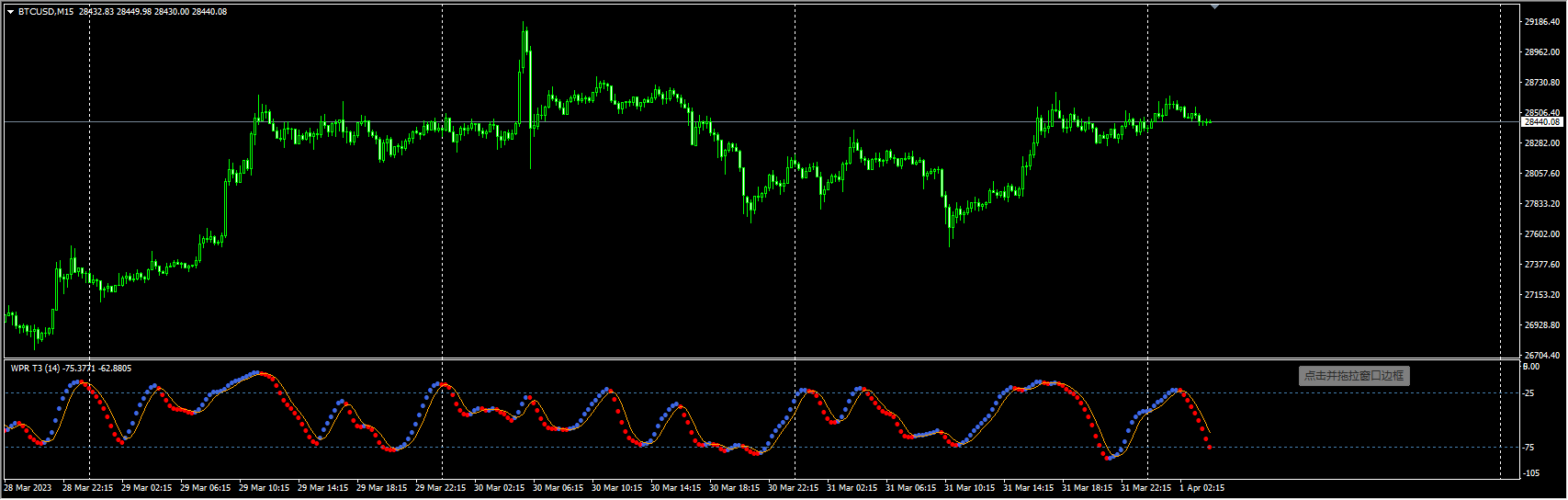Screen dimensions: 1568x500
Task: Click the -25 level on indicator scale
Action: click(1529, 393)
